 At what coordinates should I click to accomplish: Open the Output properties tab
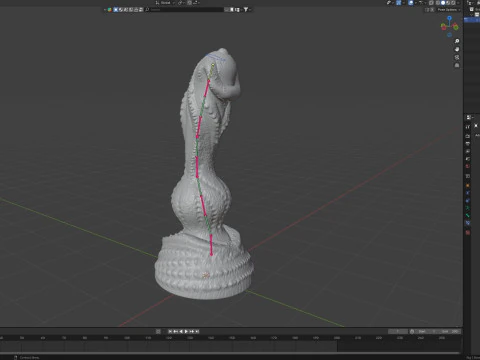468,144
